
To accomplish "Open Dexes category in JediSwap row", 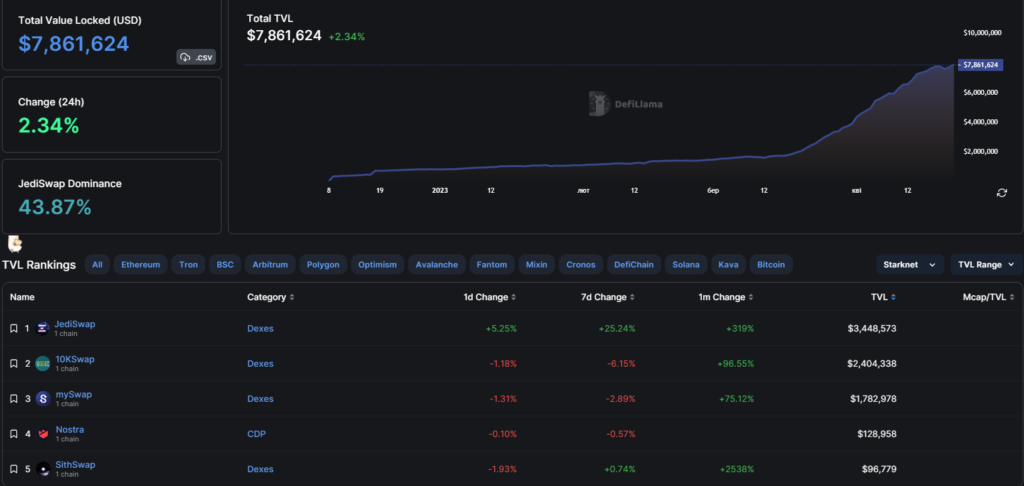I will (260, 329).
